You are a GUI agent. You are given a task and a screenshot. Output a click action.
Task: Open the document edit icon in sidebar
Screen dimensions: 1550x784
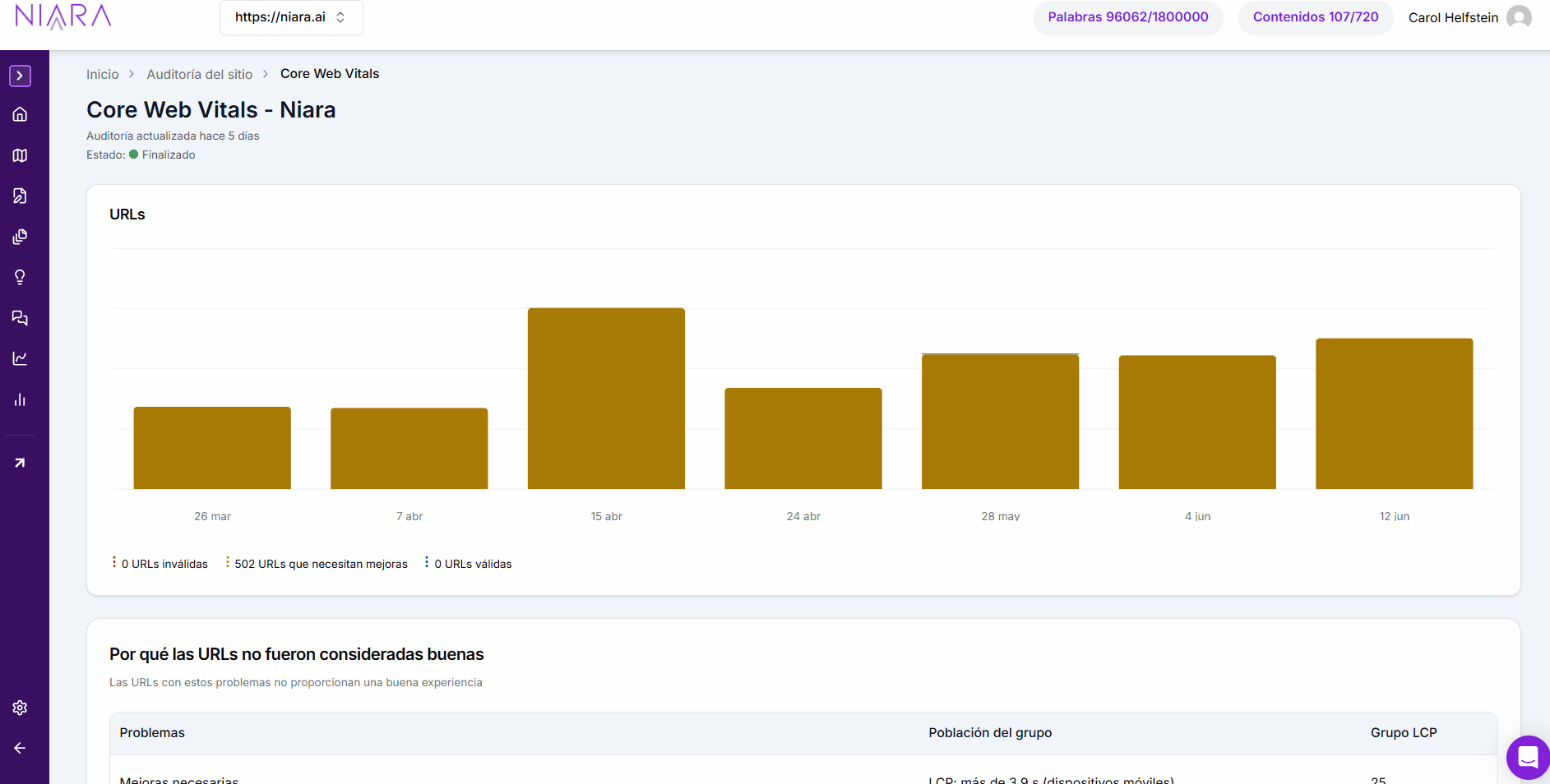(20, 196)
